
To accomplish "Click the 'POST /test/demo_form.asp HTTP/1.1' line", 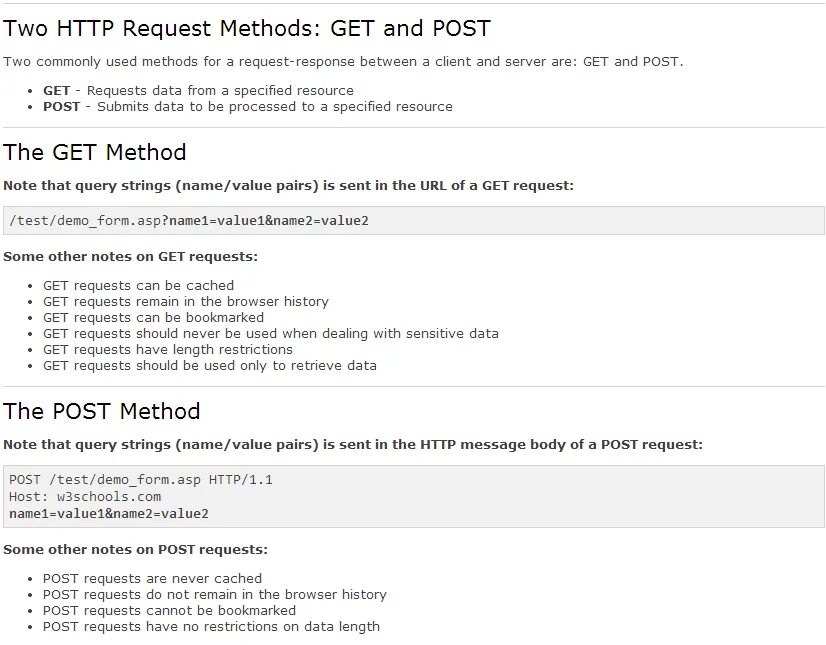I will [141, 480].
